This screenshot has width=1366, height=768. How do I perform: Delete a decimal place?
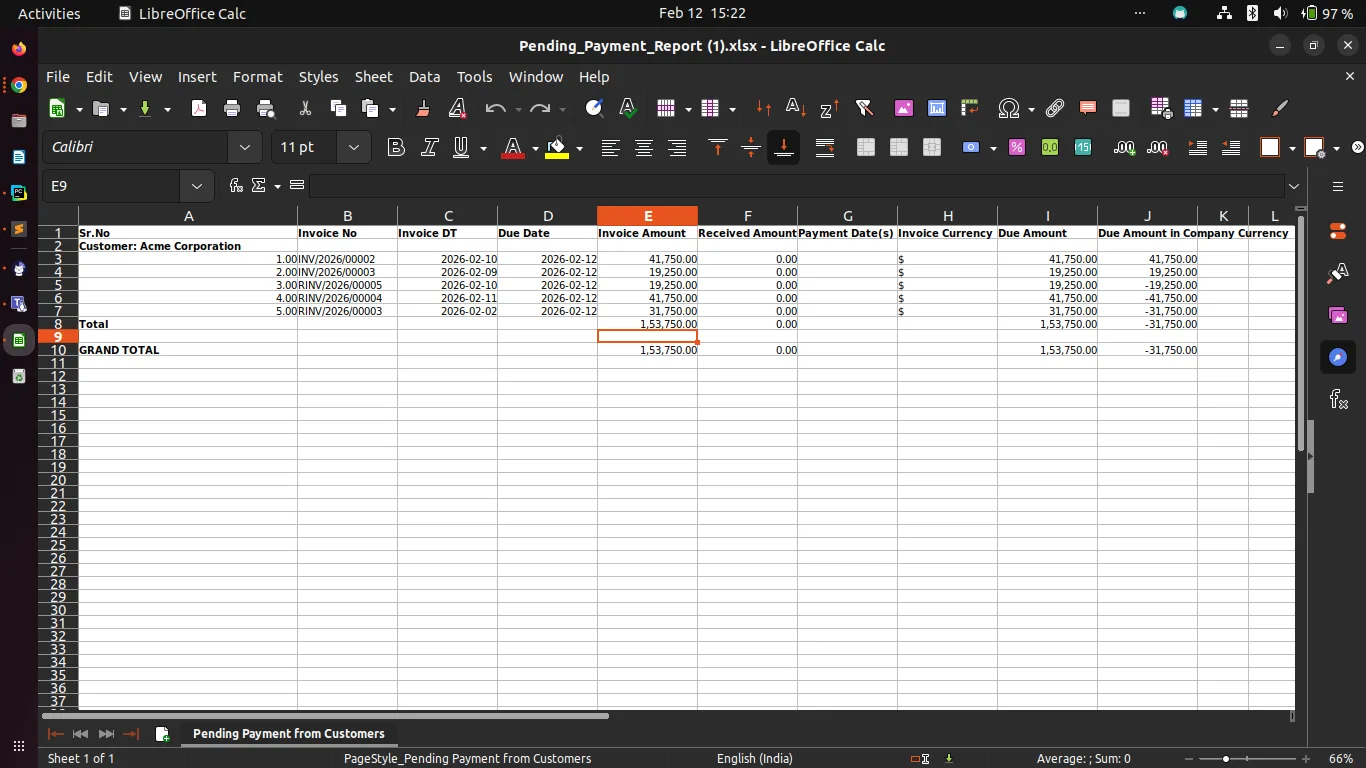(x=1157, y=148)
